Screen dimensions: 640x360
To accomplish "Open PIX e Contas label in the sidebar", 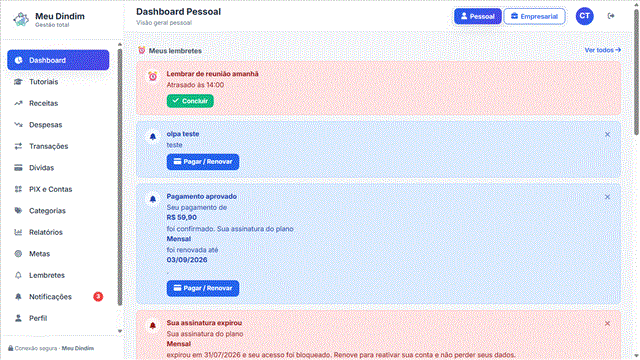I will [51, 189].
